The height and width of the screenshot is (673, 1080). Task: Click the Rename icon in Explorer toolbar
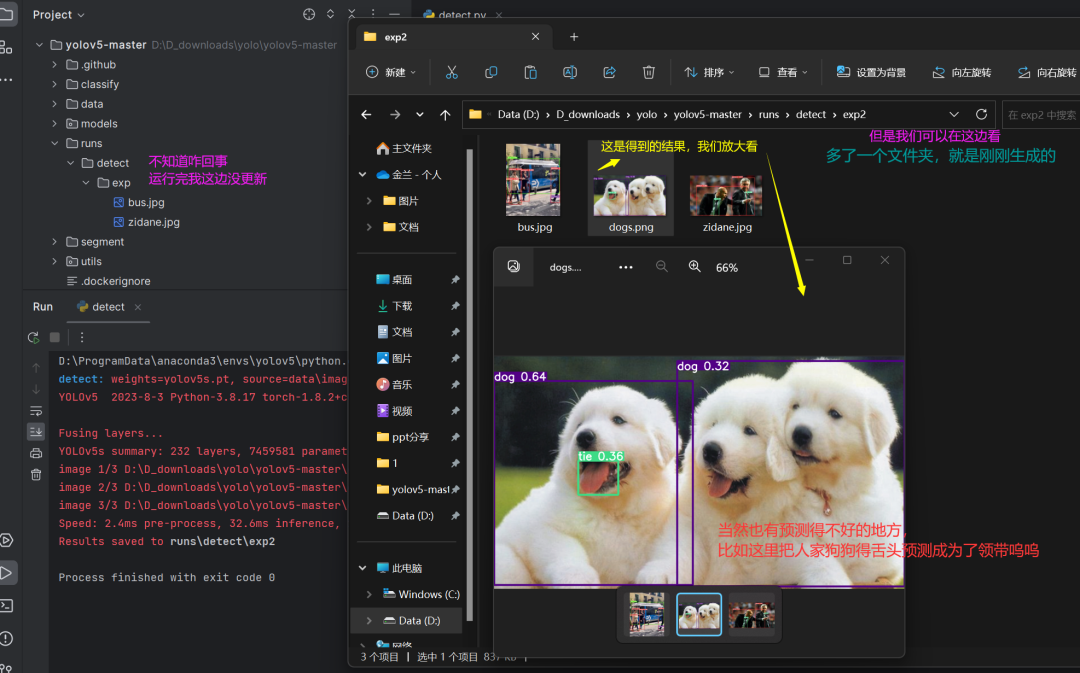coord(570,72)
